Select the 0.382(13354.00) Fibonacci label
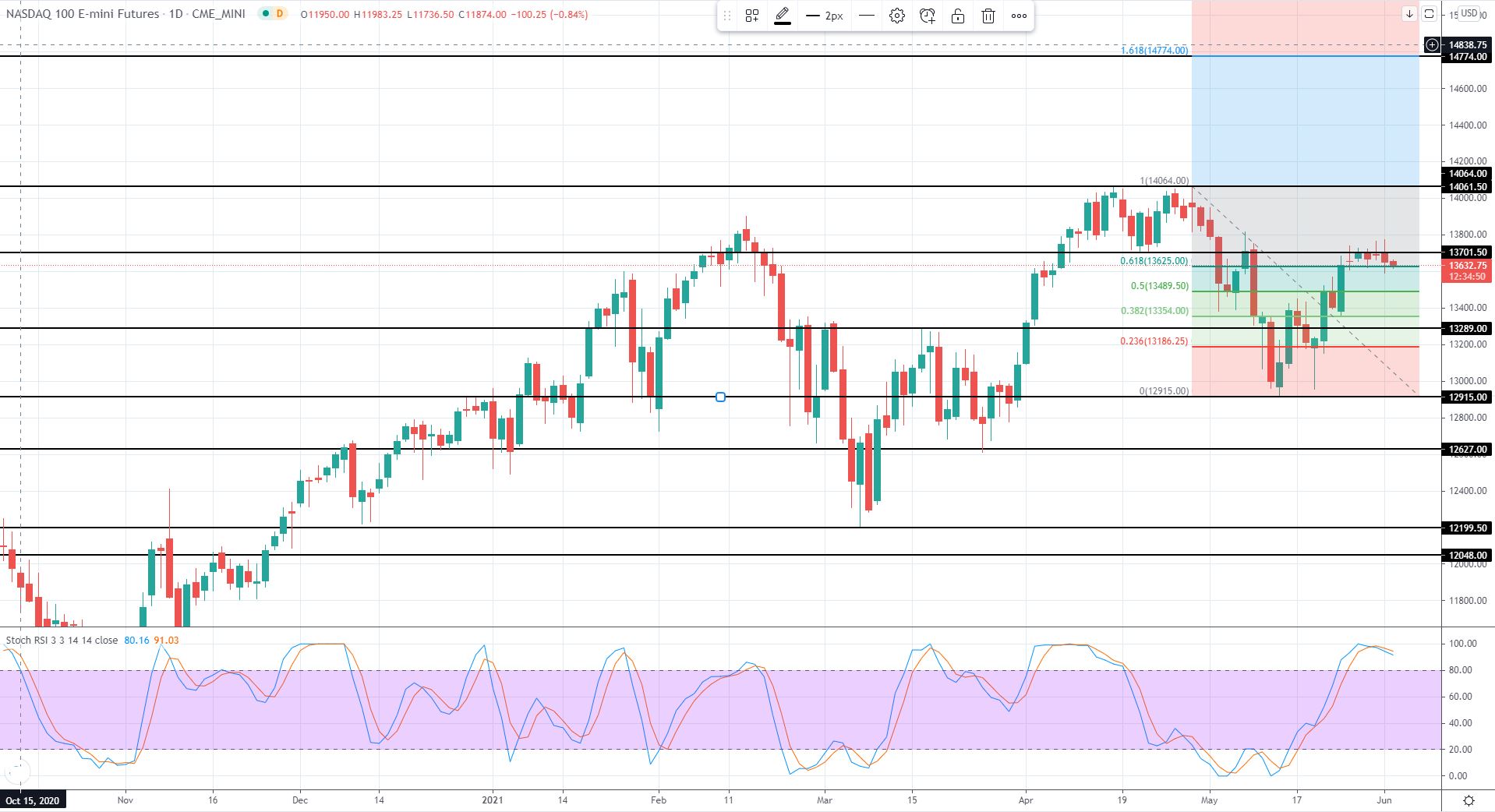This screenshot has height=812, width=1495. pyautogui.click(x=1154, y=311)
